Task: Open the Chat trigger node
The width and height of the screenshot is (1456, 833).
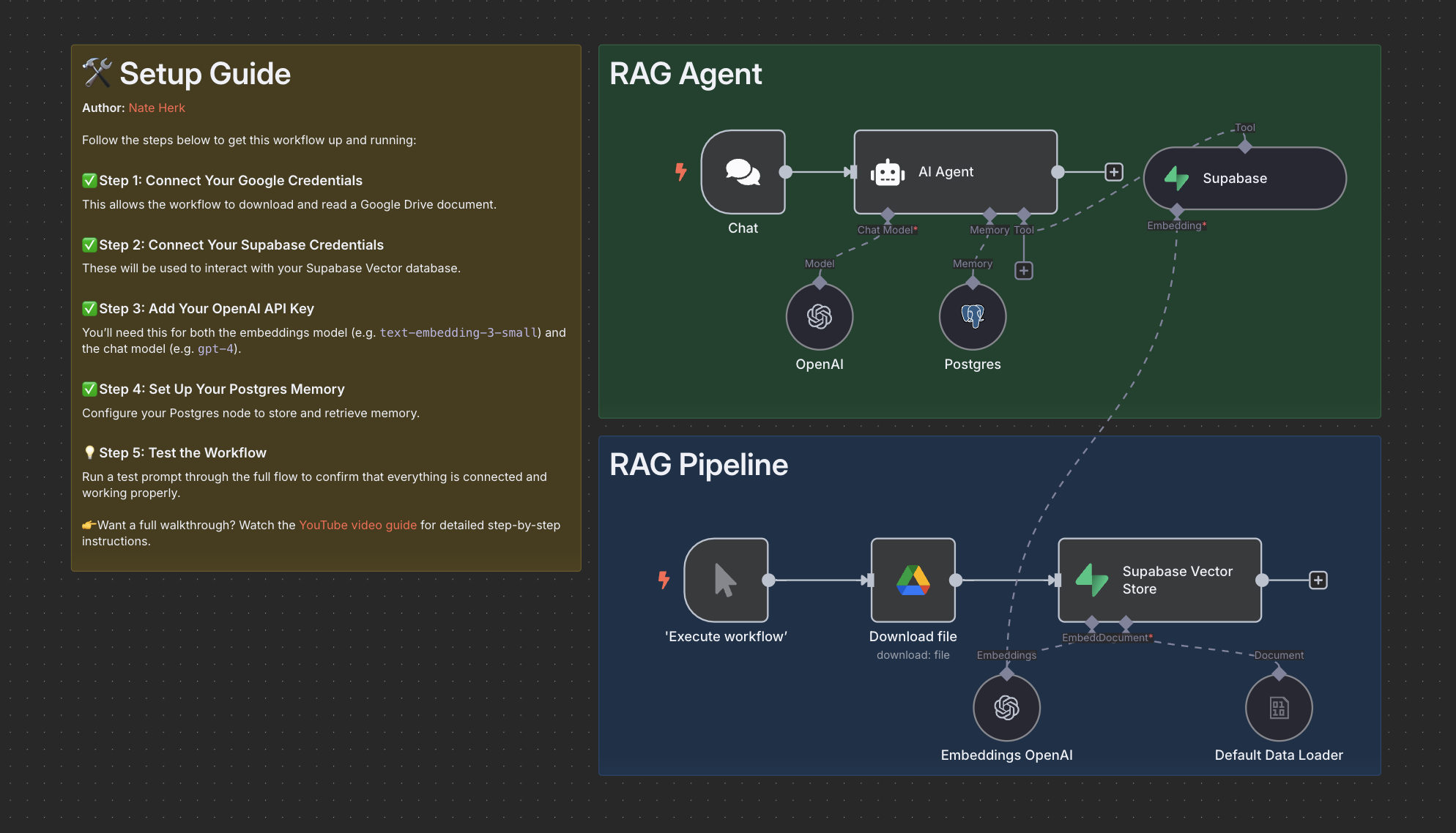Action: point(743,173)
